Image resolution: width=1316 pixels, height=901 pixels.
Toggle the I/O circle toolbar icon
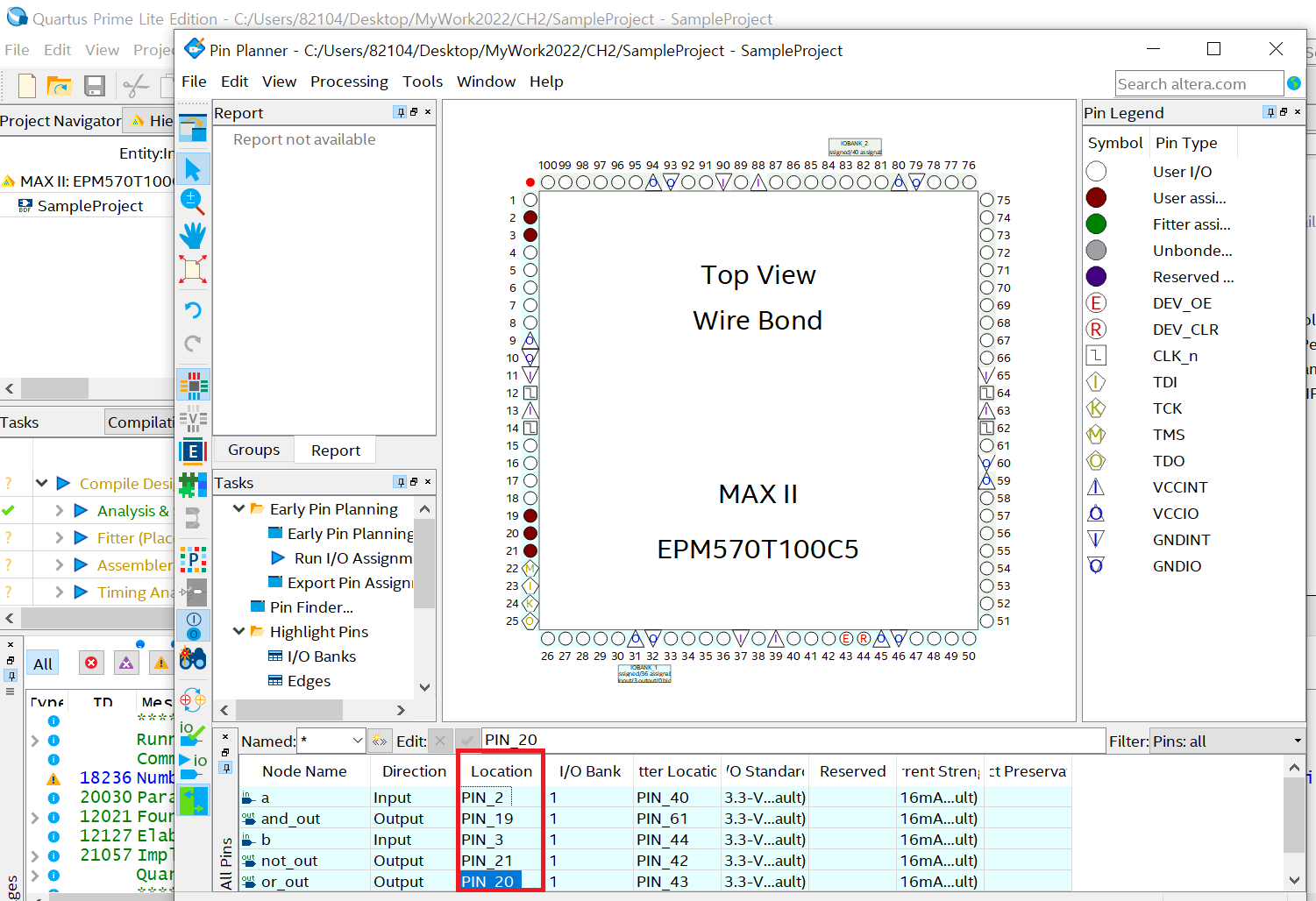click(x=193, y=626)
